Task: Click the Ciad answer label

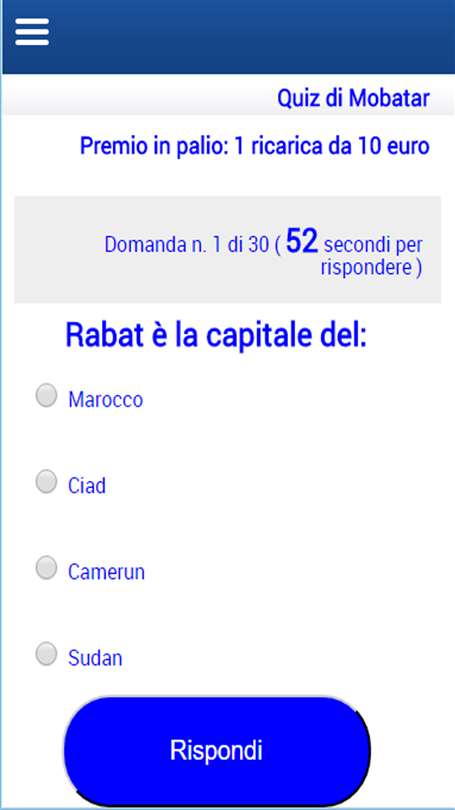Action: click(x=87, y=486)
